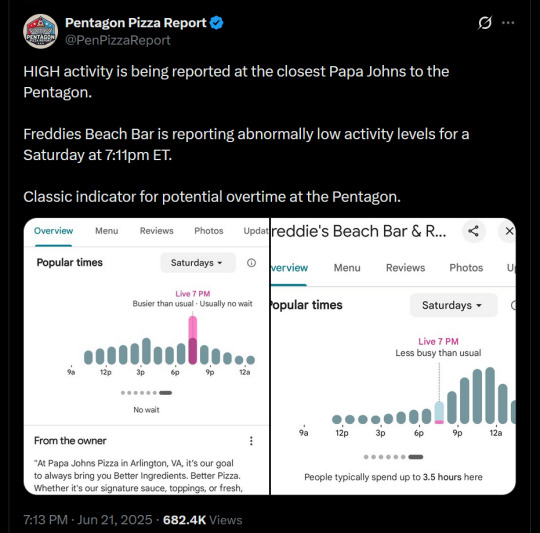
Task: Click the tallest bar in Freddie's chart
Action: tap(490, 395)
